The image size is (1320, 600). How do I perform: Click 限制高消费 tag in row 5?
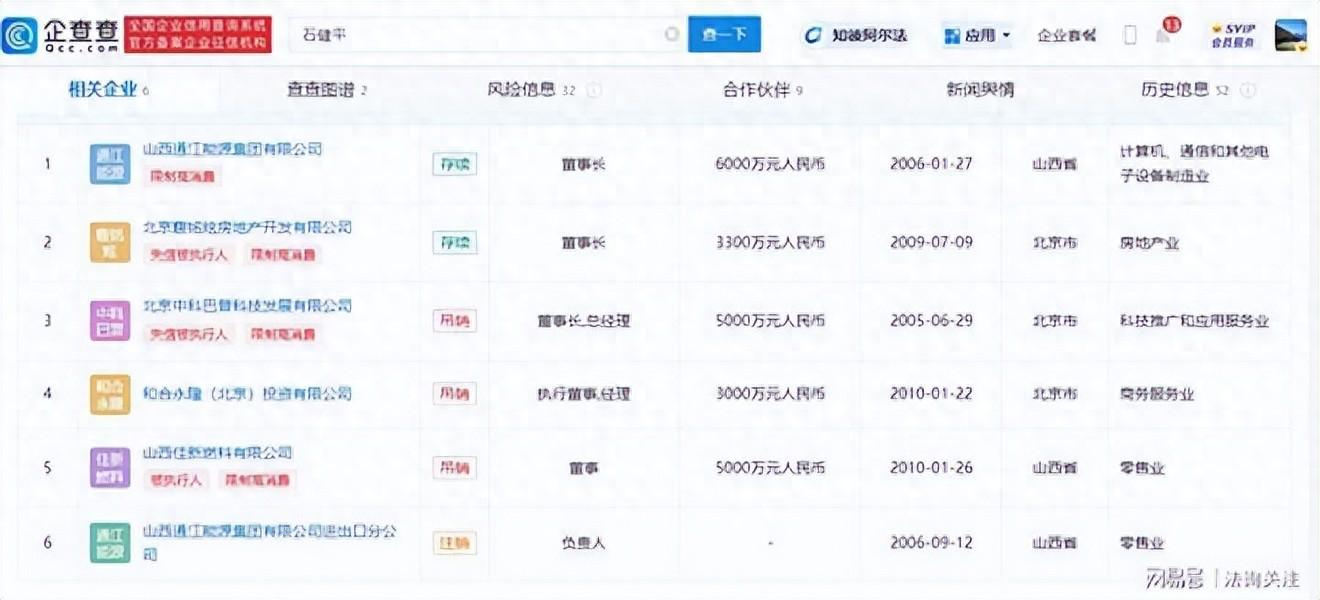(257, 480)
